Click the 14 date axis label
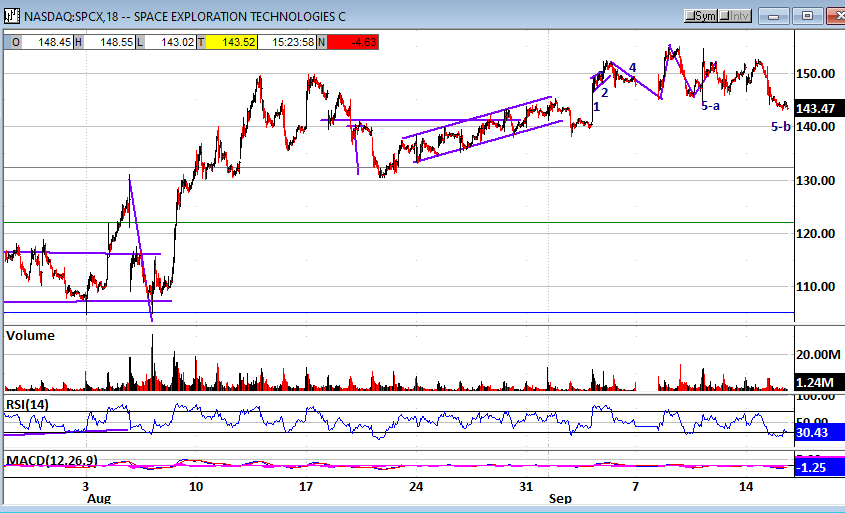The height and width of the screenshot is (513, 845). click(746, 487)
